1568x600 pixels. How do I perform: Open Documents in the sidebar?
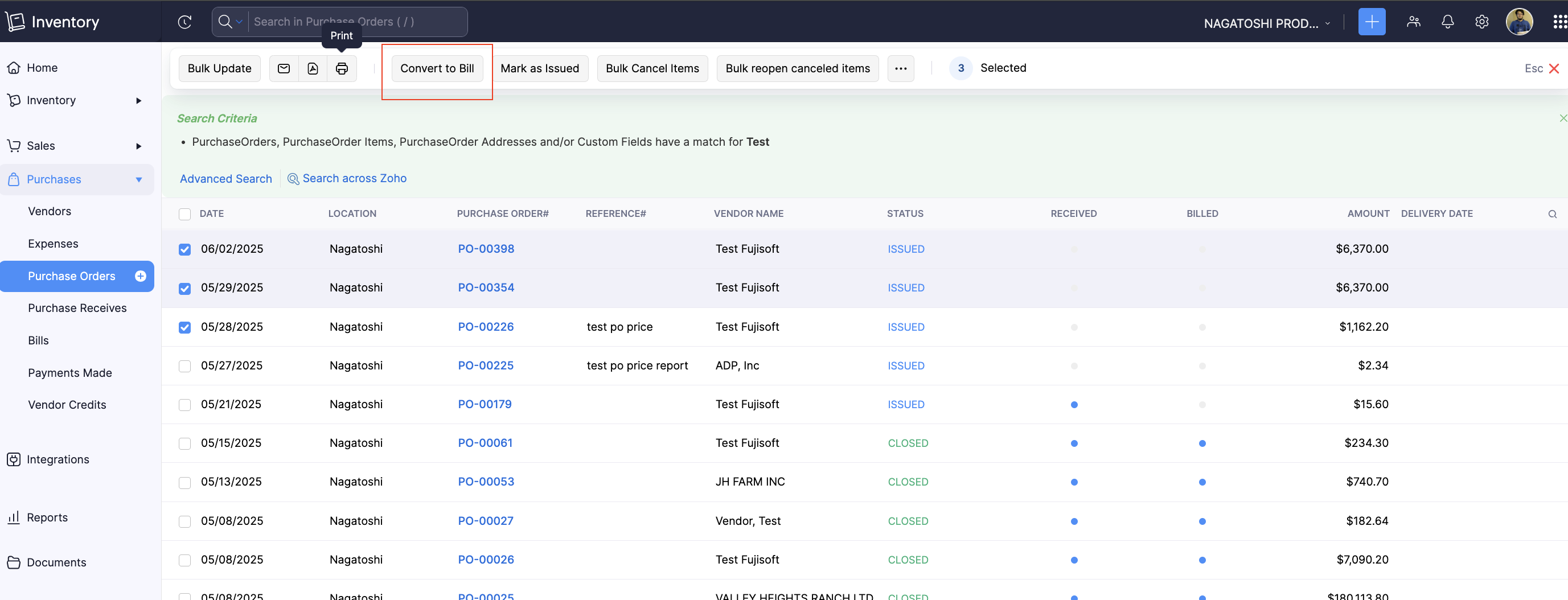point(56,562)
